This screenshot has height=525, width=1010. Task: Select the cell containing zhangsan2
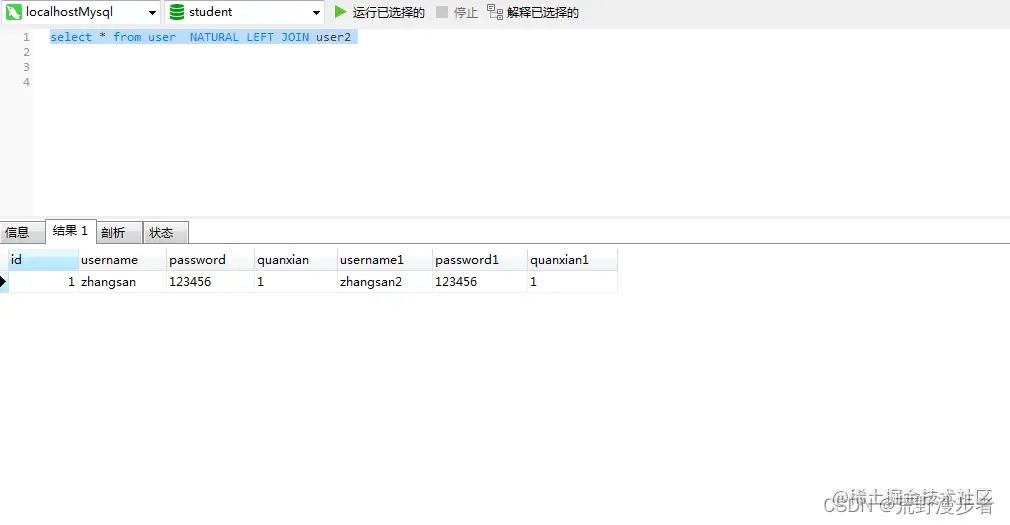(385, 282)
